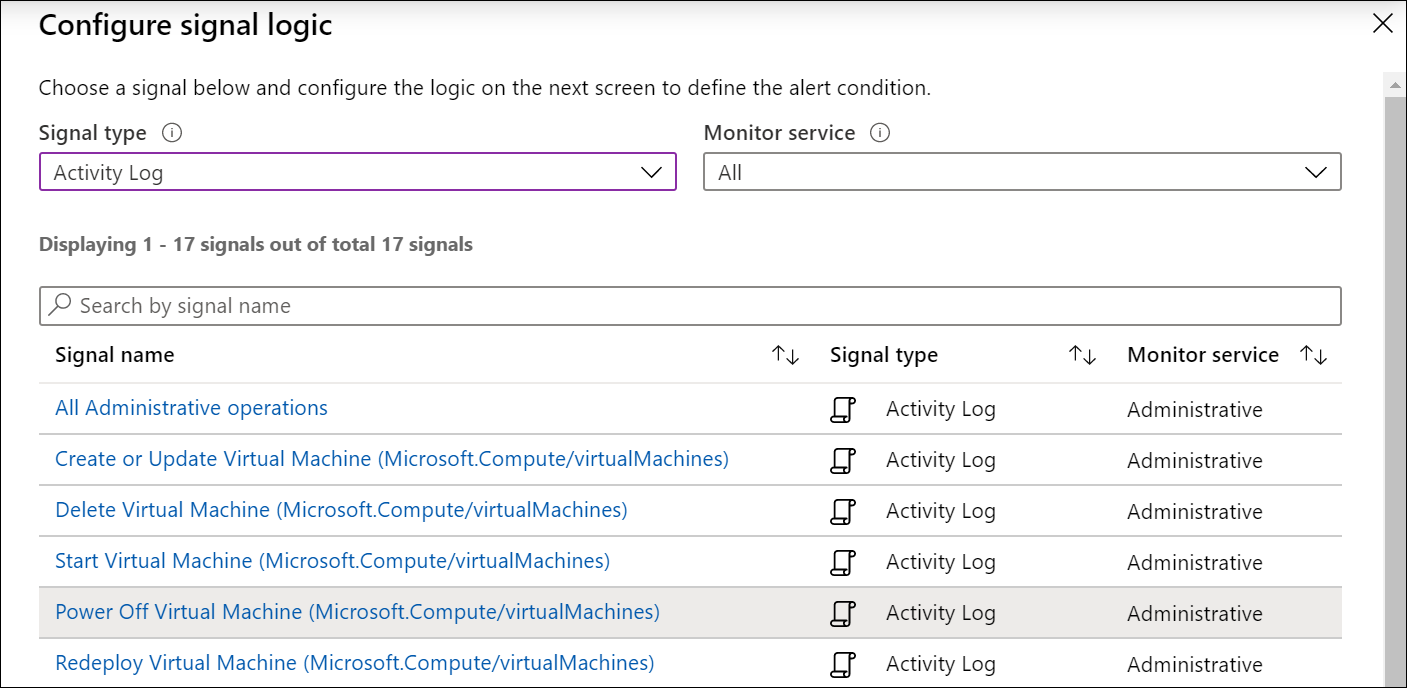Sort the list by Signal name column arrows

(x=785, y=355)
